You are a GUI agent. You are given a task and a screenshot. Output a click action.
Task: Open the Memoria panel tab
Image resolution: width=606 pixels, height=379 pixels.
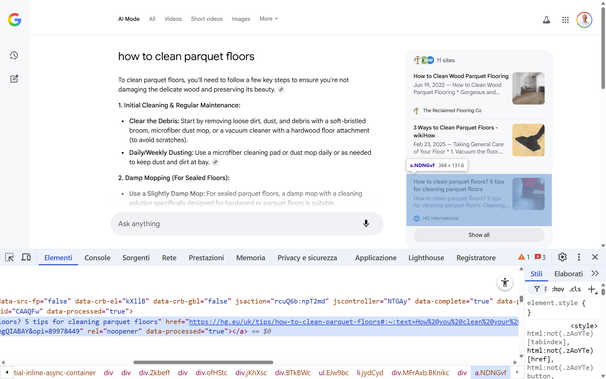(250, 258)
